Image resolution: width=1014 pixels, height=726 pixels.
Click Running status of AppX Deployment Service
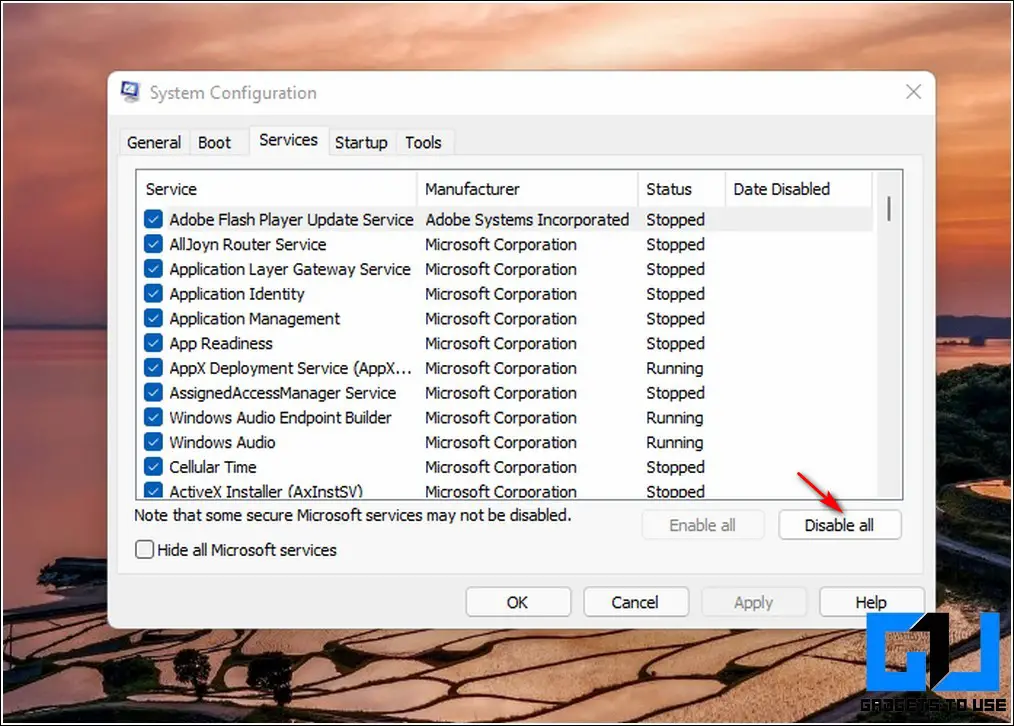click(x=674, y=368)
